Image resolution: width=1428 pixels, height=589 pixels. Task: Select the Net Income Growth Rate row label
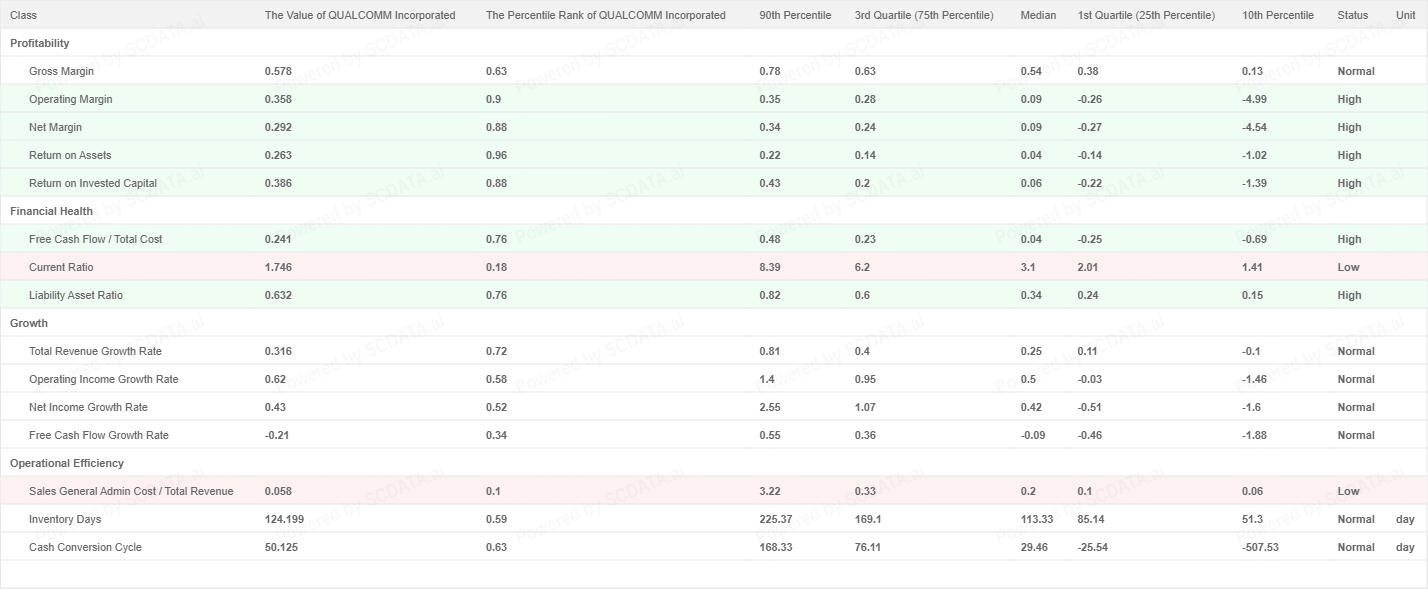point(88,407)
